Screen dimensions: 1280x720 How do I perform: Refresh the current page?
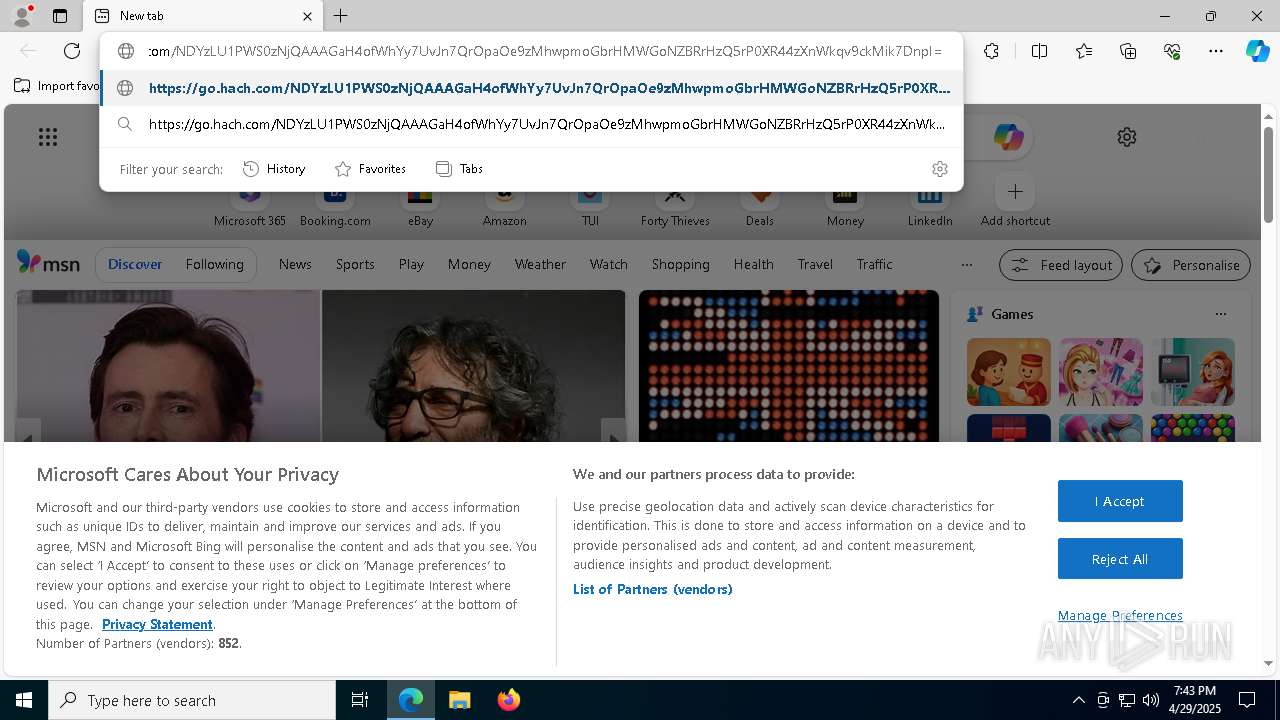pyautogui.click(x=72, y=51)
